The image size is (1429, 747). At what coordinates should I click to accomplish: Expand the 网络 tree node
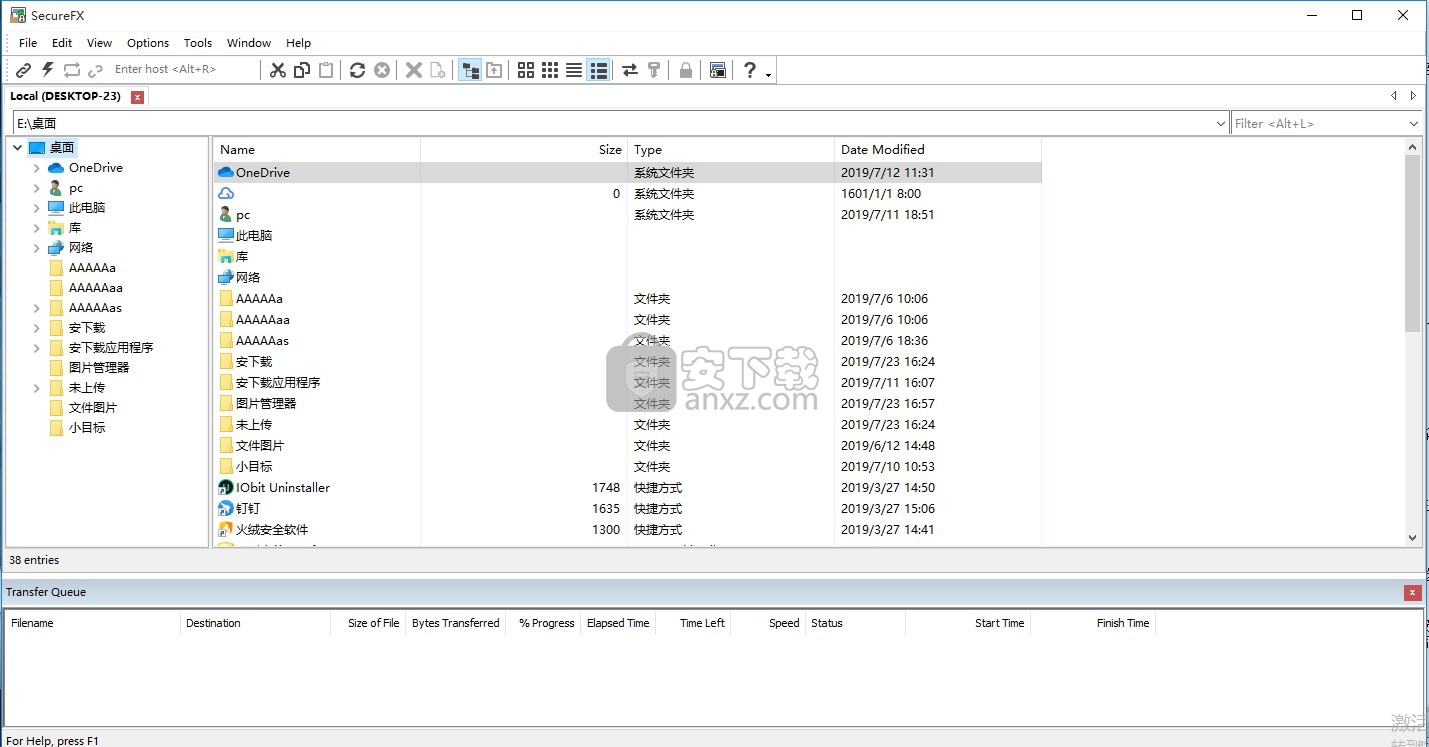37,247
